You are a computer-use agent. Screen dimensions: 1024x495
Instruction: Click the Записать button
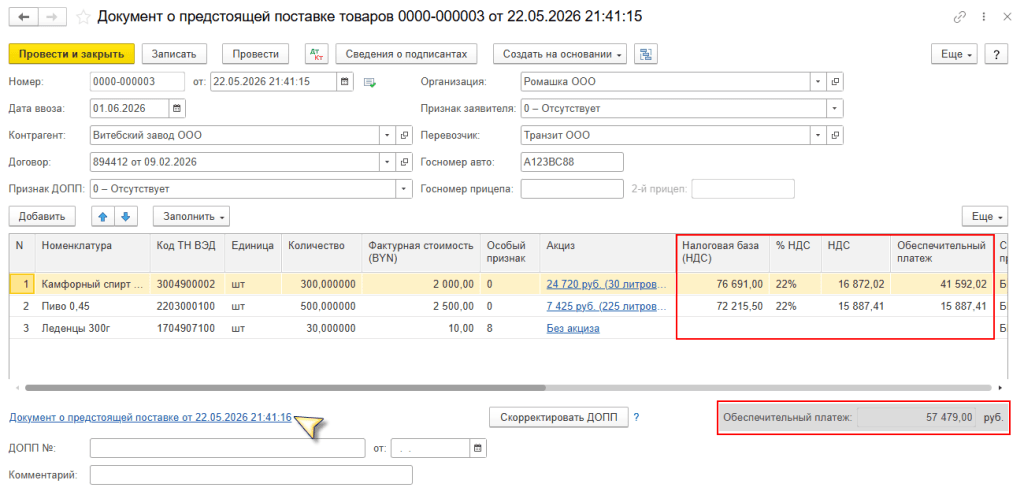(174, 54)
